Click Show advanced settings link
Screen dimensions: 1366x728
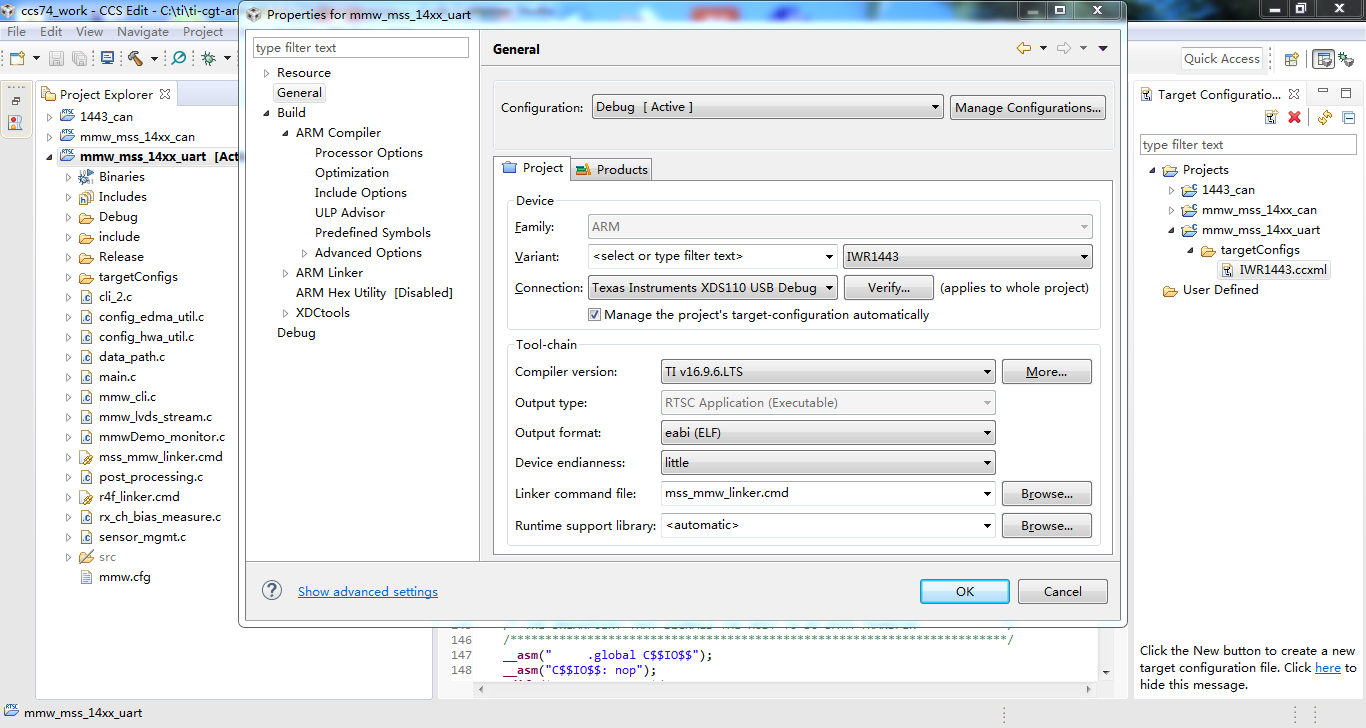coord(368,591)
